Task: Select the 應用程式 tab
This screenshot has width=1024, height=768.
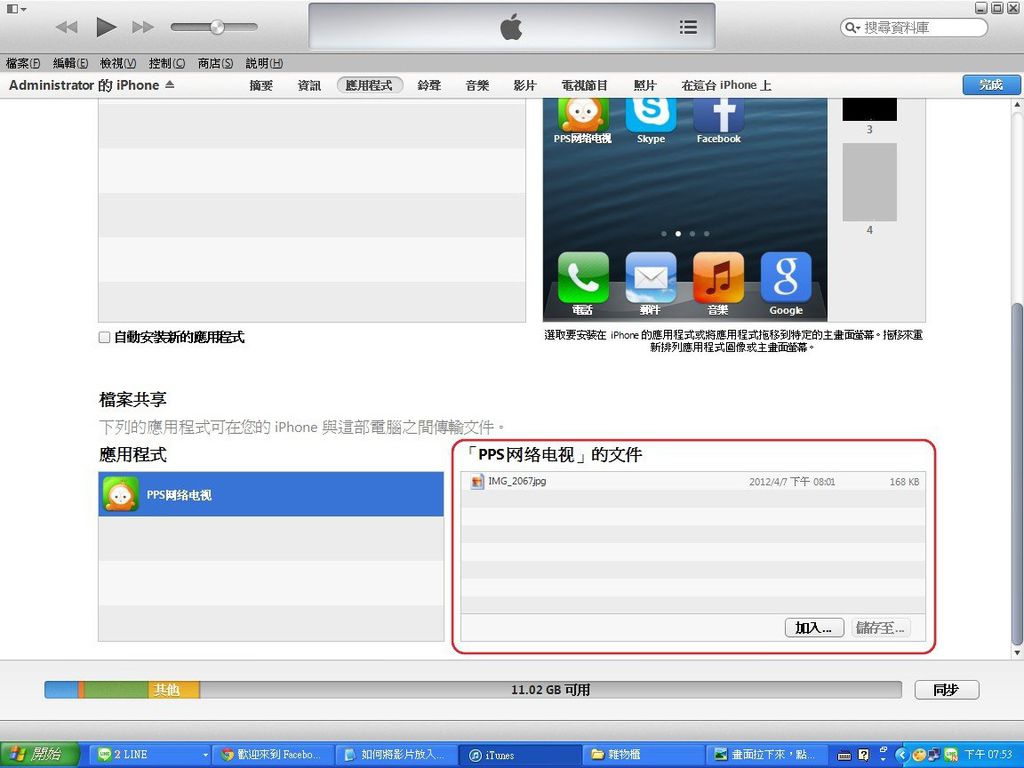Action: click(369, 86)
